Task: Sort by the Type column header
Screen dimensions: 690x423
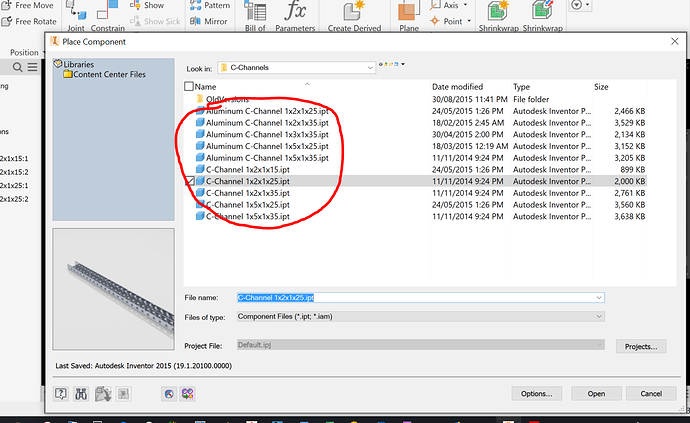Action: [521, 87]
